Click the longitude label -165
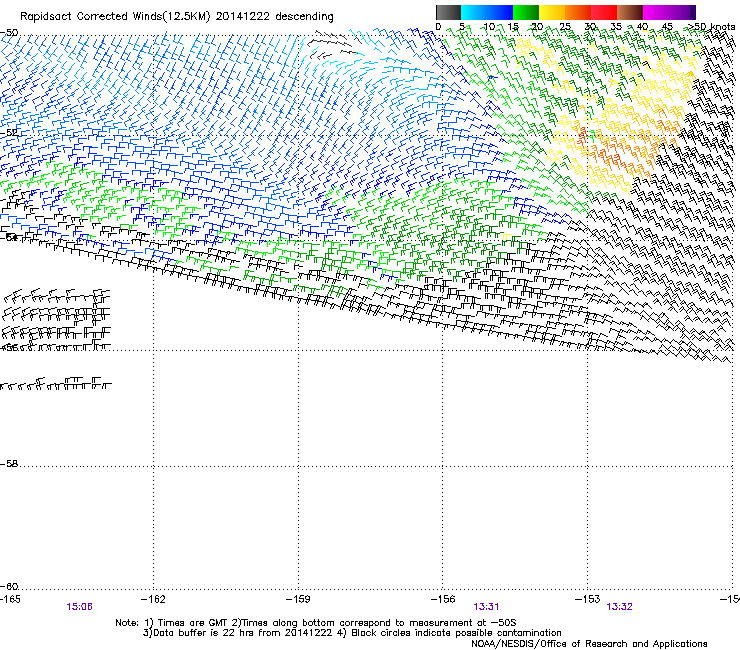Screen dimensions: 740x650 (10, 599)
